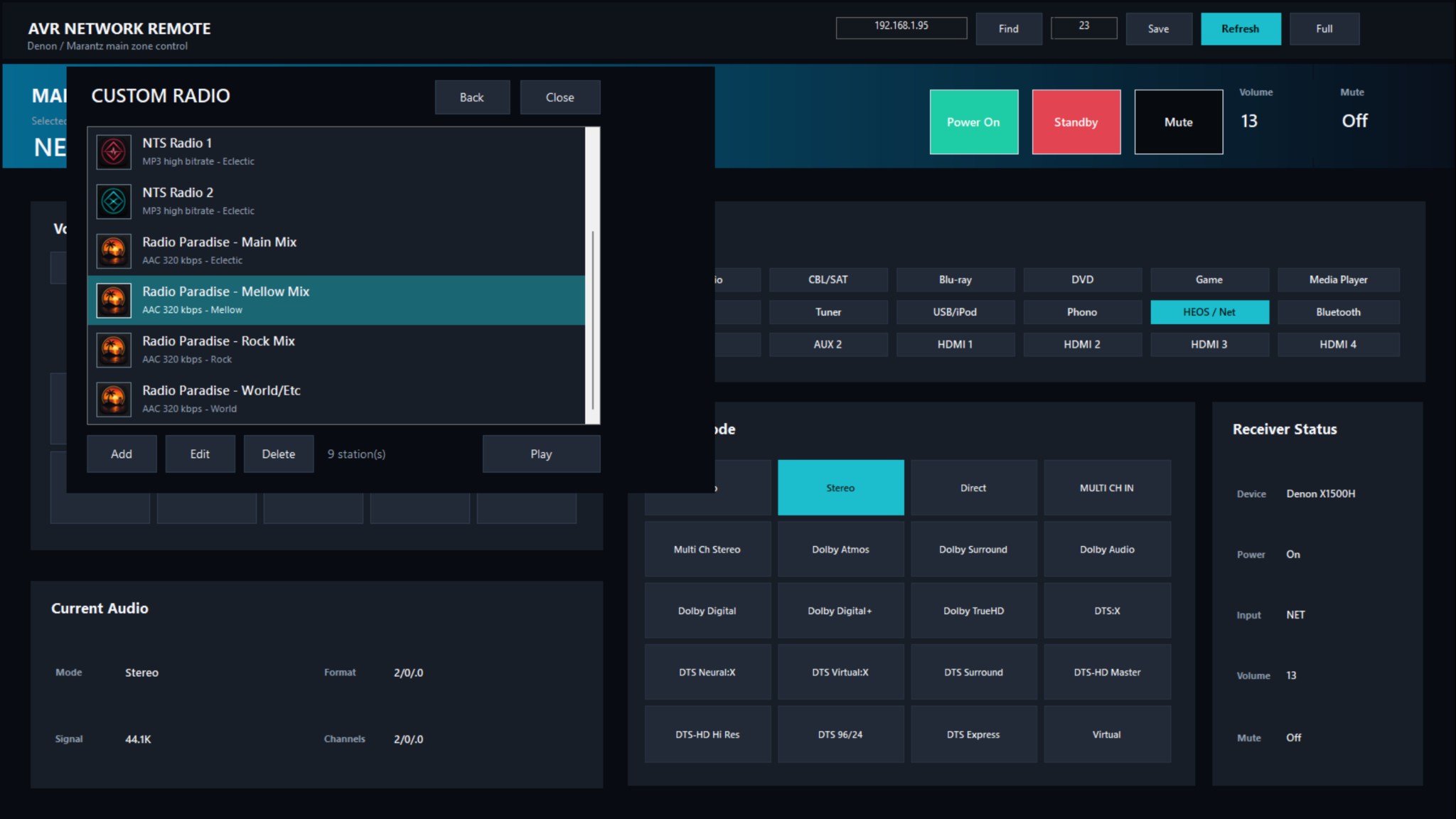The image size is (1456, 819).
Task: Choose DTS Virtual:X sound mode
Action: 841,673
